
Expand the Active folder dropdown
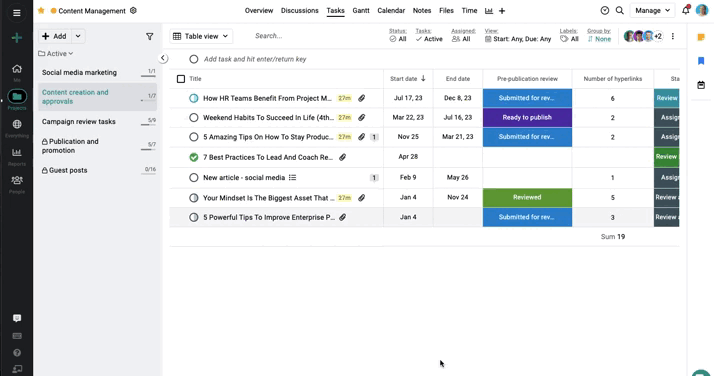[56, 54]
